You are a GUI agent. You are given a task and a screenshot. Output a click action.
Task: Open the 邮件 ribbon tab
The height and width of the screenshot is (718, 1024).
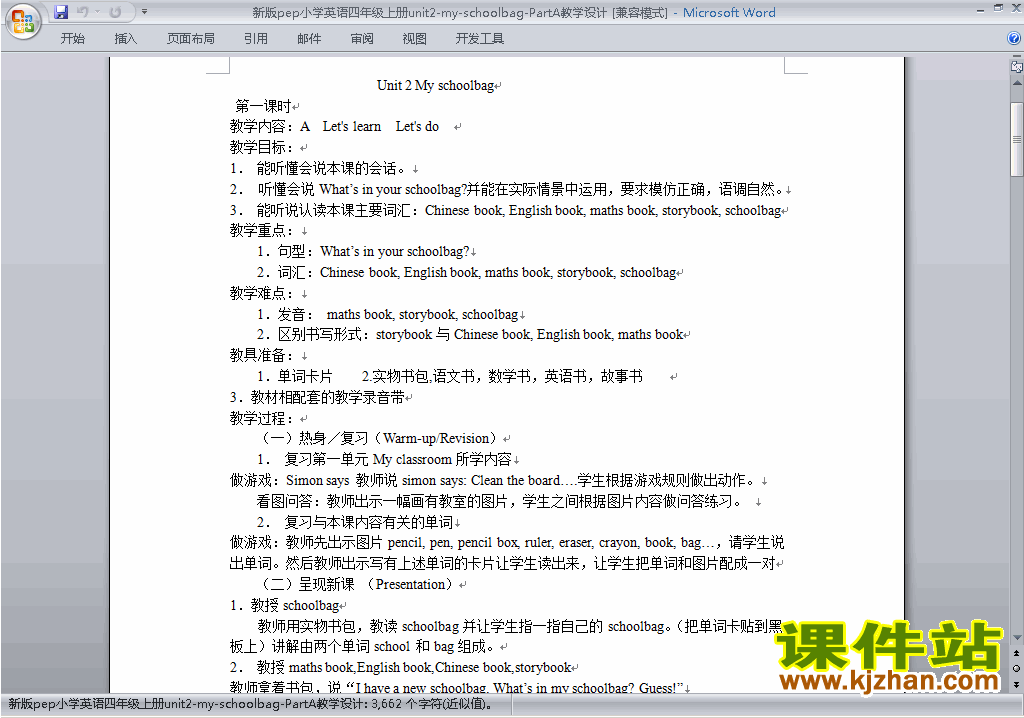(309, 39)
